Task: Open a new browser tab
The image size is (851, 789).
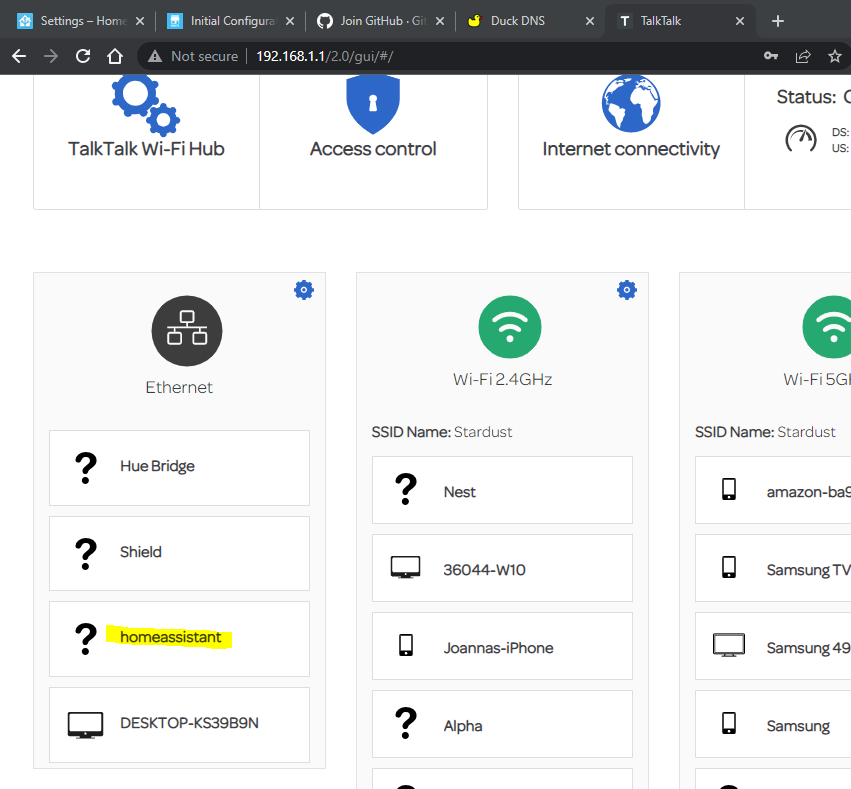Action: 778,21
